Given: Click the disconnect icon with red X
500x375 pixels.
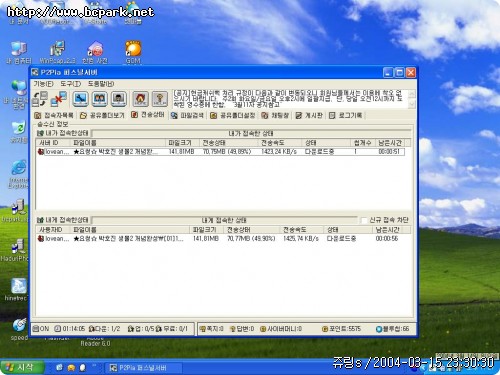Looking at the screenshot, I should click(59, 99).
